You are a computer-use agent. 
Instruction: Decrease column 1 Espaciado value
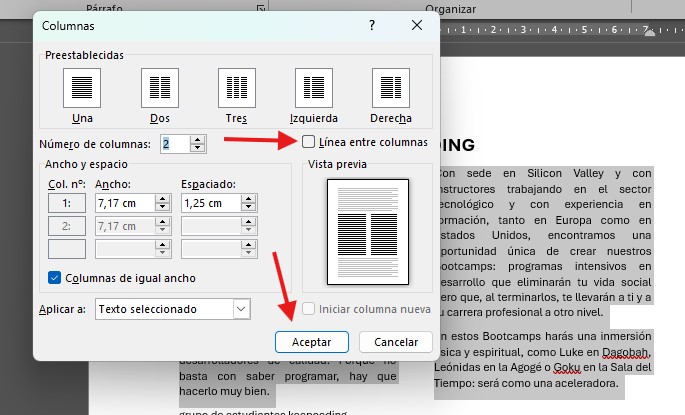[x=249, y=207]
